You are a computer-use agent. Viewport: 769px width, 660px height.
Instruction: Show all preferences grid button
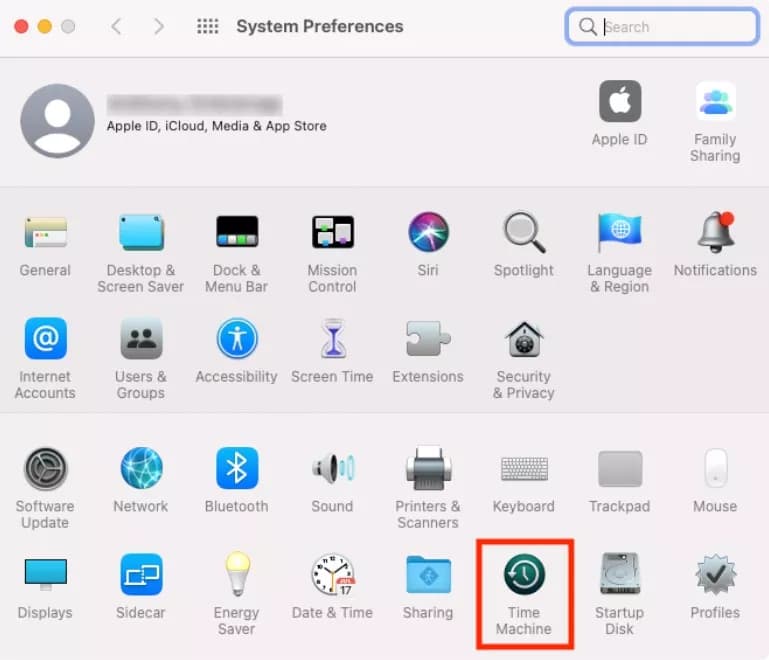207,26
